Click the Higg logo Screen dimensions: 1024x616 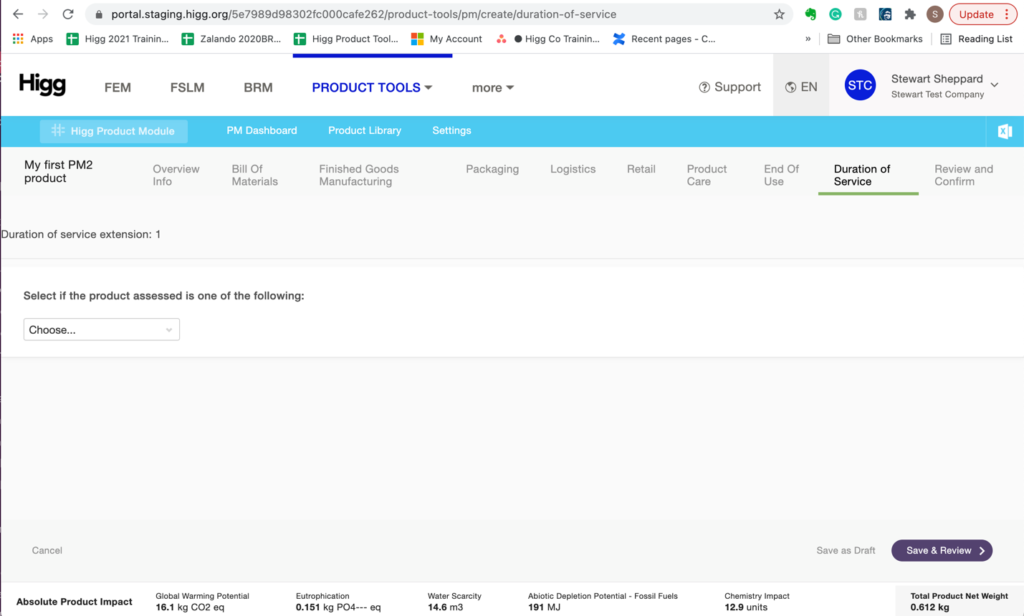click(x=42, y=85)
